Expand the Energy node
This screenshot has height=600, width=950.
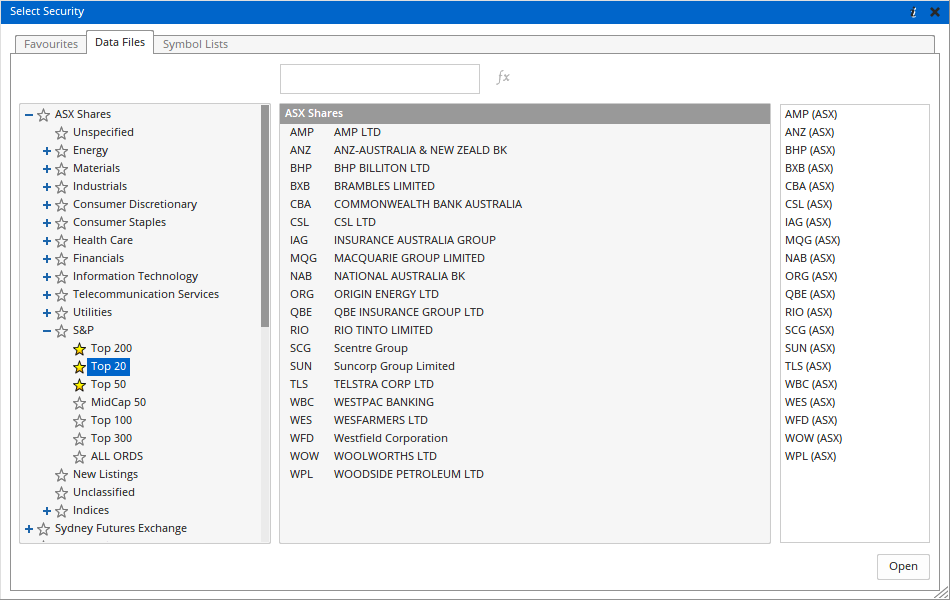[x=47, y=151]
